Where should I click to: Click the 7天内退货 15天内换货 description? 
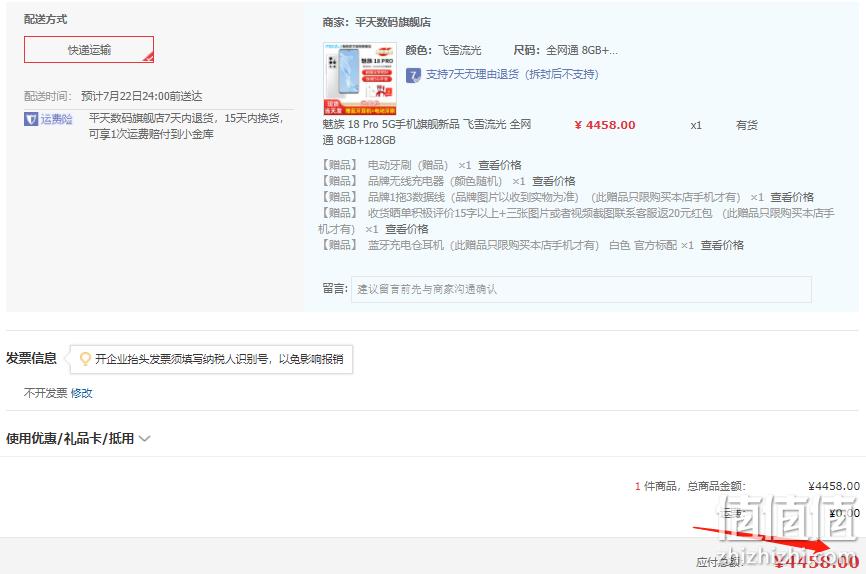pos(186,126)
